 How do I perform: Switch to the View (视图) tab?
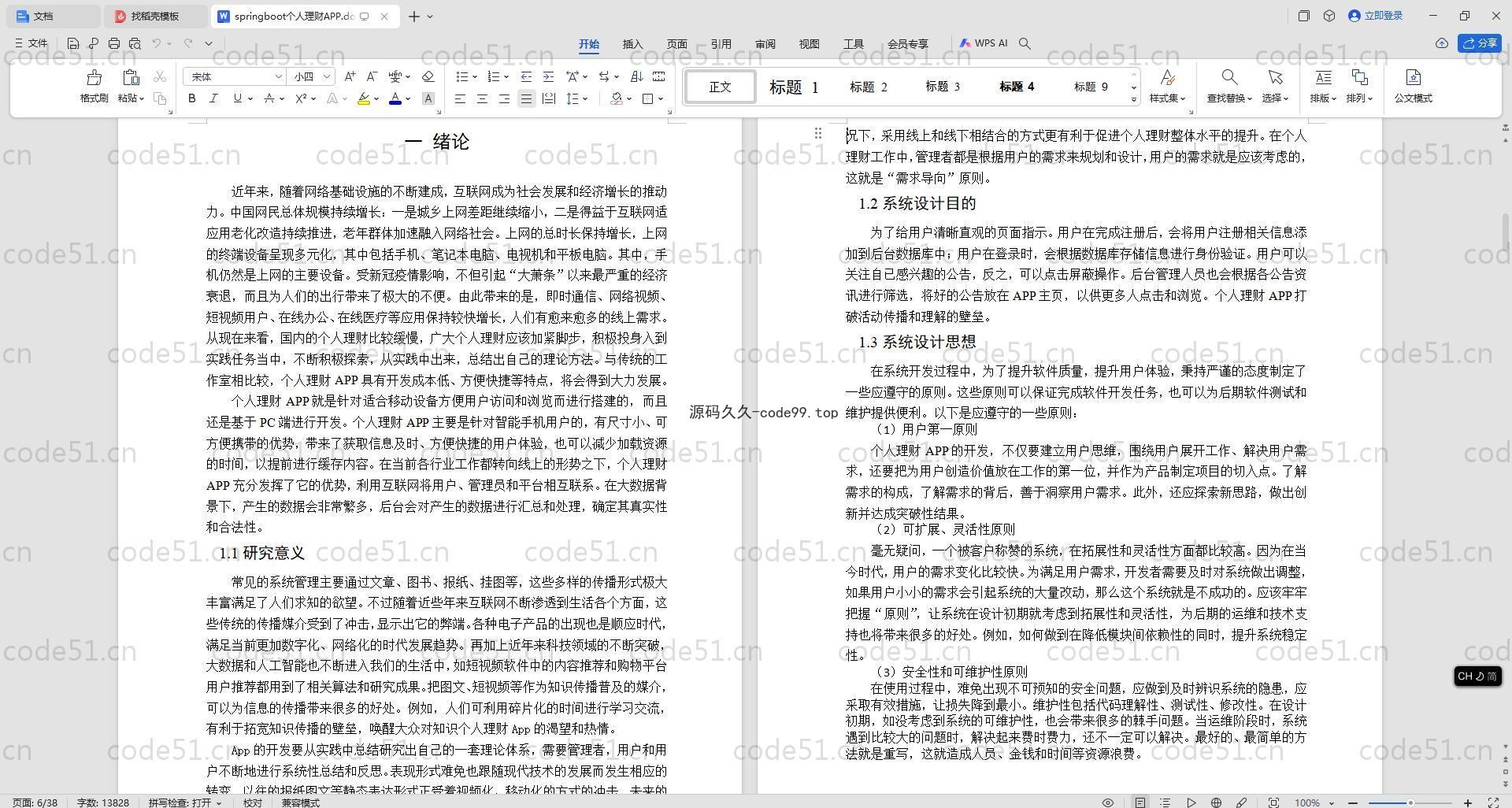809,44
